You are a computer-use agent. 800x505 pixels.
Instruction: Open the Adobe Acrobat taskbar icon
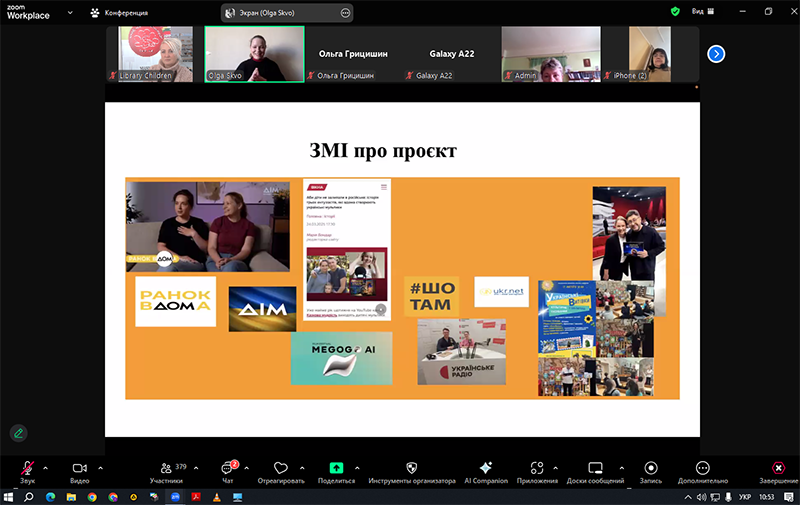[196, 497]
